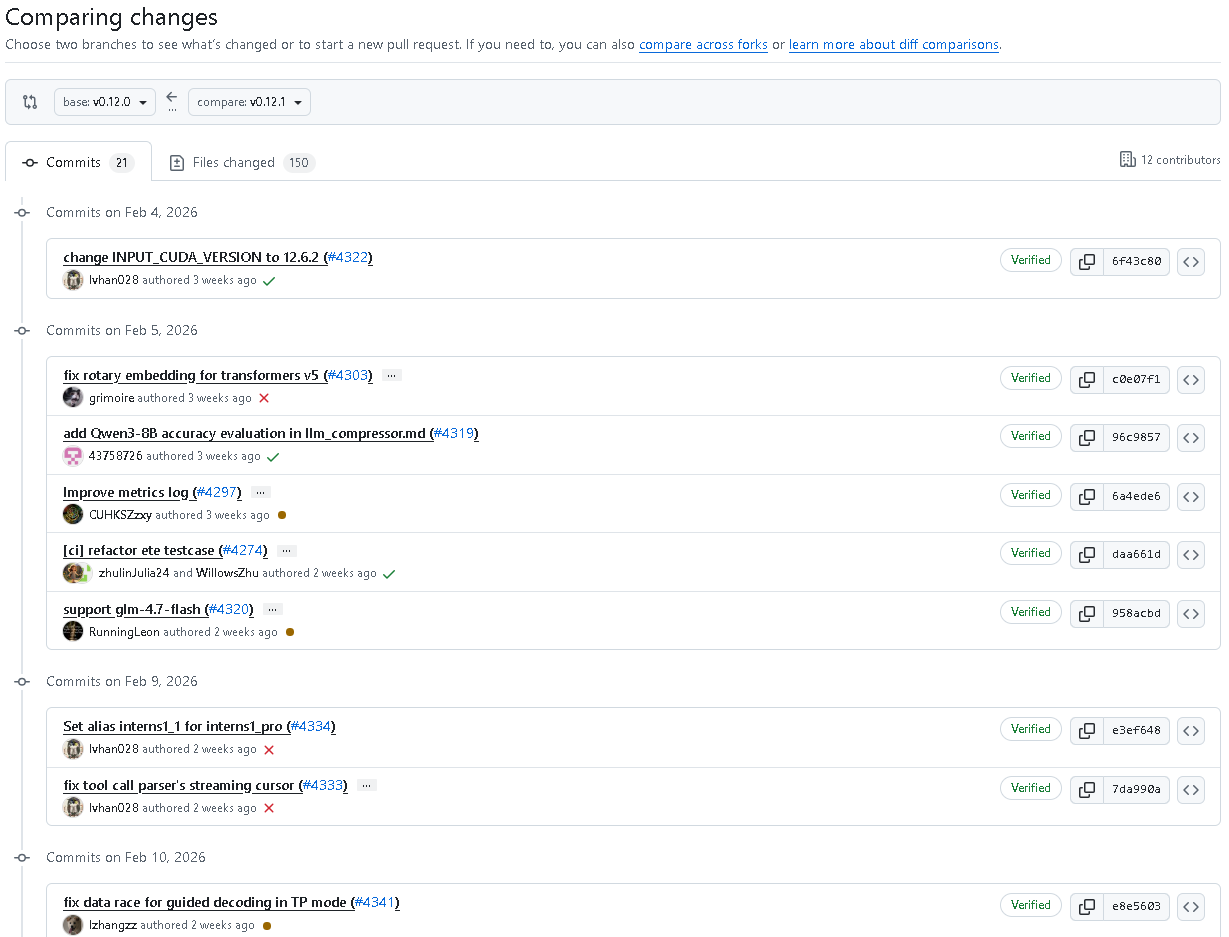Screen dimensions: 1229x937
Task: Open pull request #4341 link
Action: coord(377,903)
